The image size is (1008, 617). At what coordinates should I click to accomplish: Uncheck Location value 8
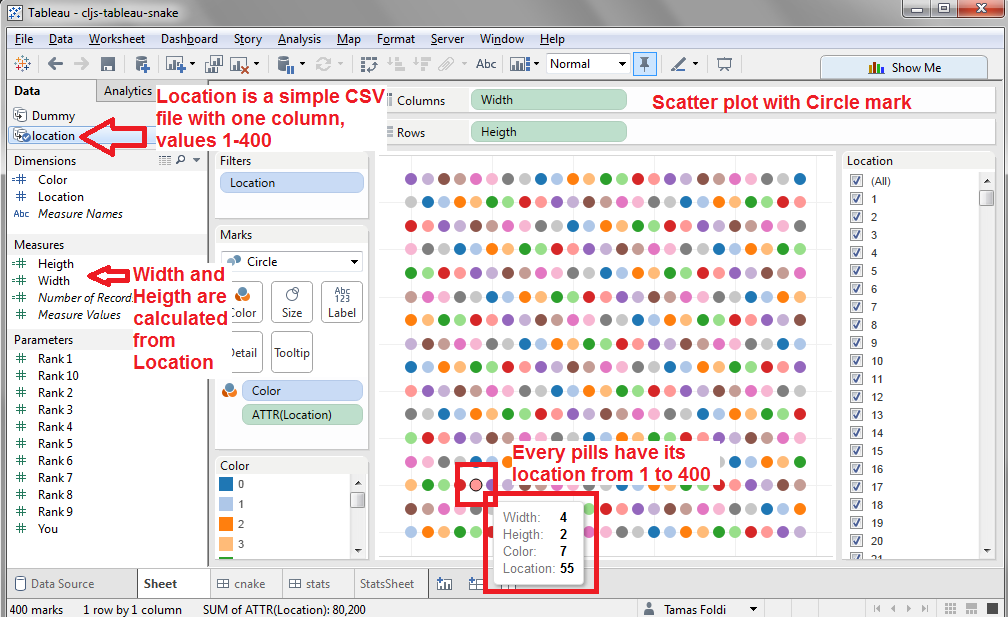click(856, 325)
